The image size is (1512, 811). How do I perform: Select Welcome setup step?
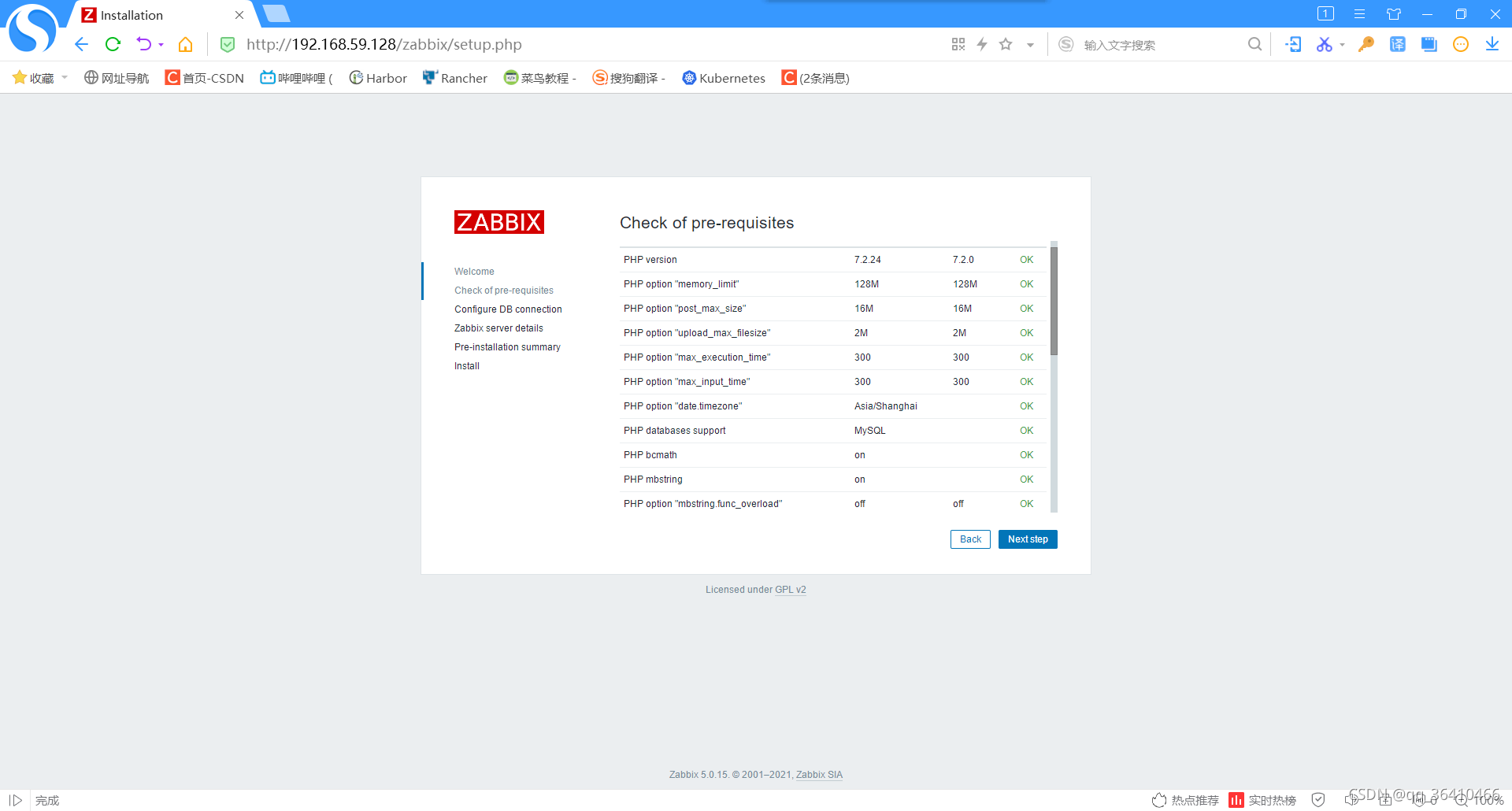[x=474, y=272]
